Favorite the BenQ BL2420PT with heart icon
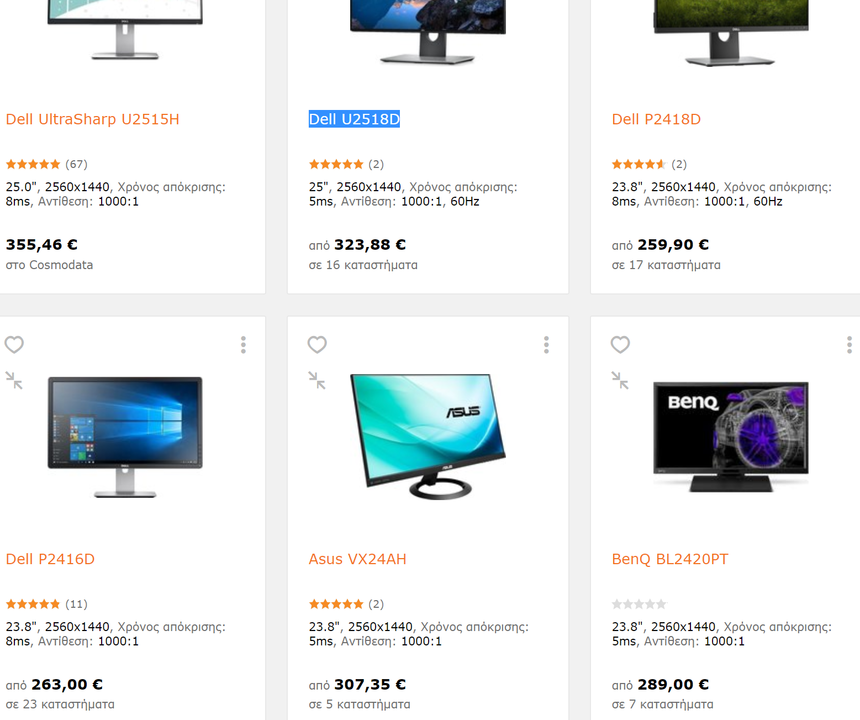The width and height of the screenshot is (860, 720). tap(620, 345)
